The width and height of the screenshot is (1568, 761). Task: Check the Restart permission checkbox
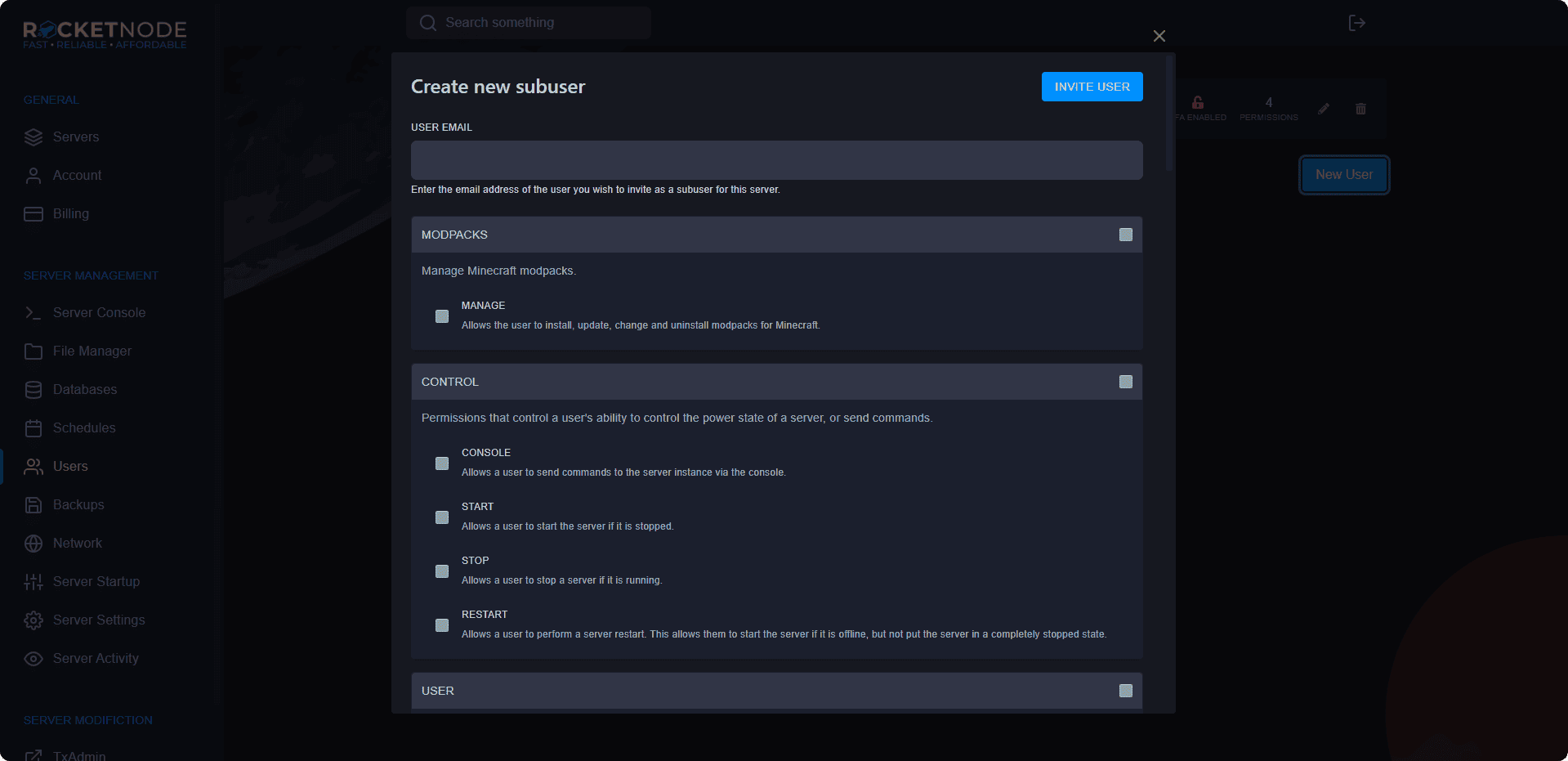pos(442,625)
